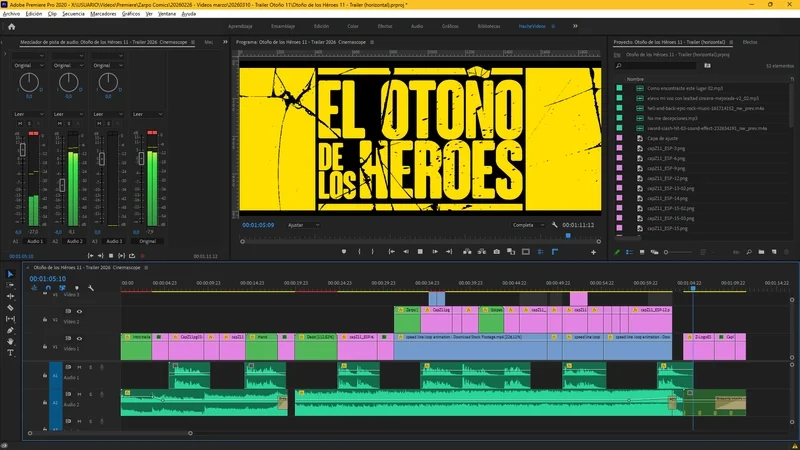Image resolution: width=800 pixels, height=450 pixels.
Task: Click record button in Audio Track Mixer
Action: click(142, 256)
